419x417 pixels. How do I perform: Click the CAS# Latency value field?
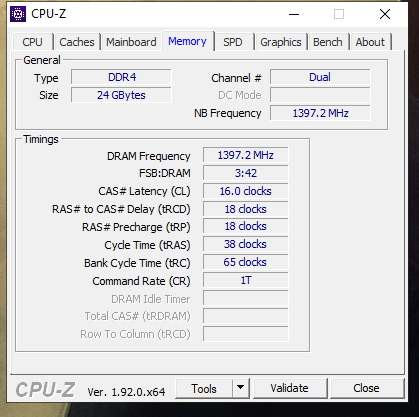coord(246,191)
